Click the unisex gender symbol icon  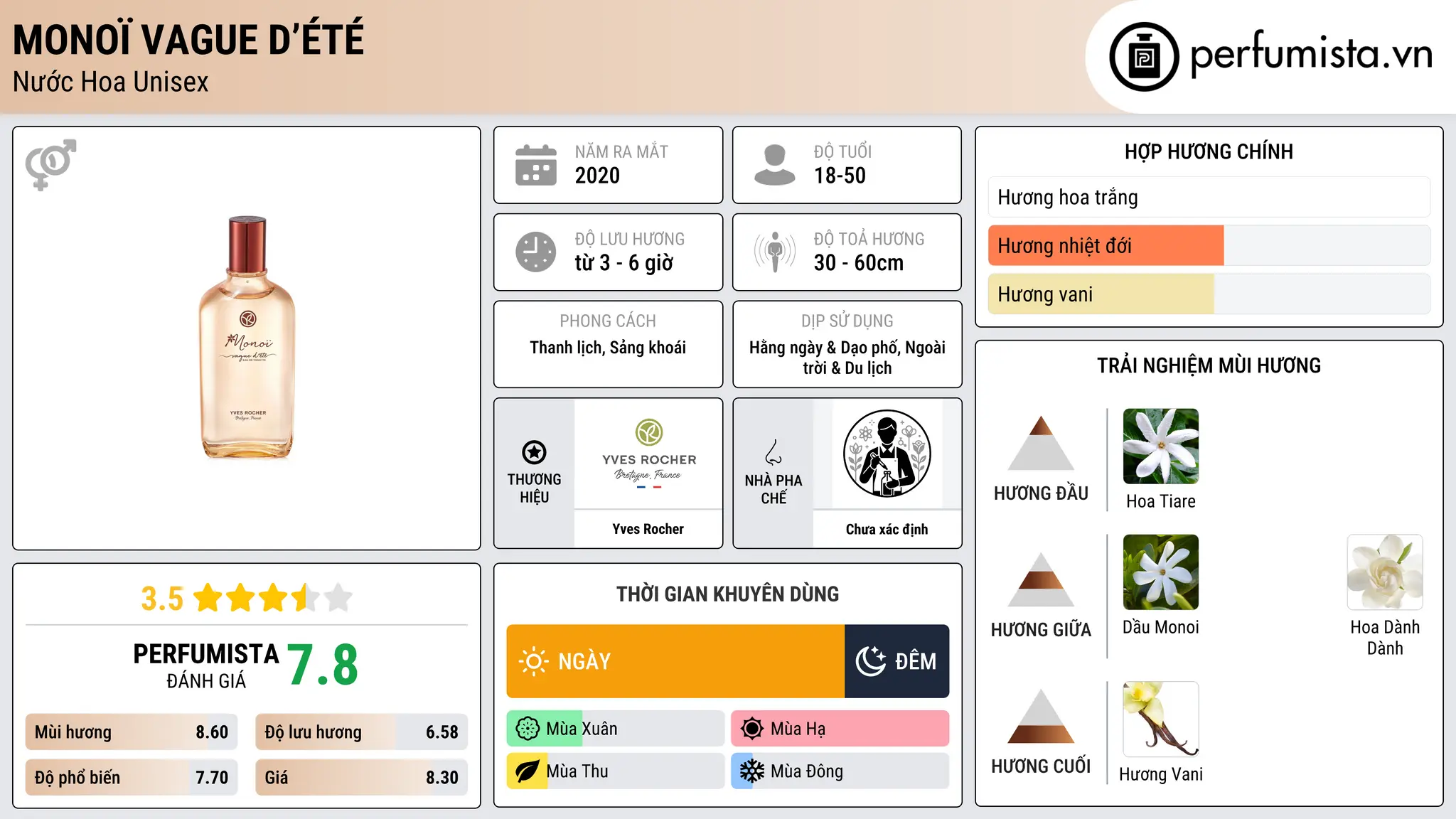point(50,164)
